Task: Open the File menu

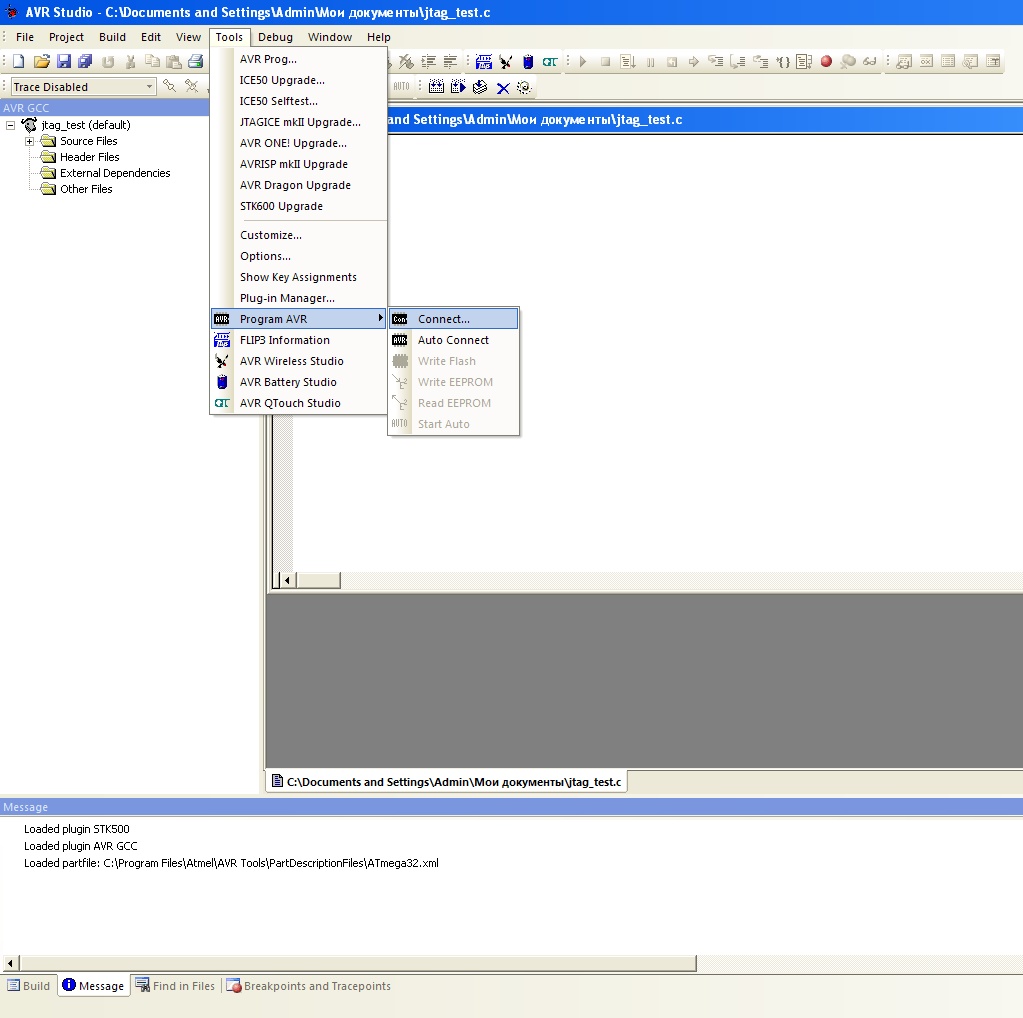Action: [25, 37]
